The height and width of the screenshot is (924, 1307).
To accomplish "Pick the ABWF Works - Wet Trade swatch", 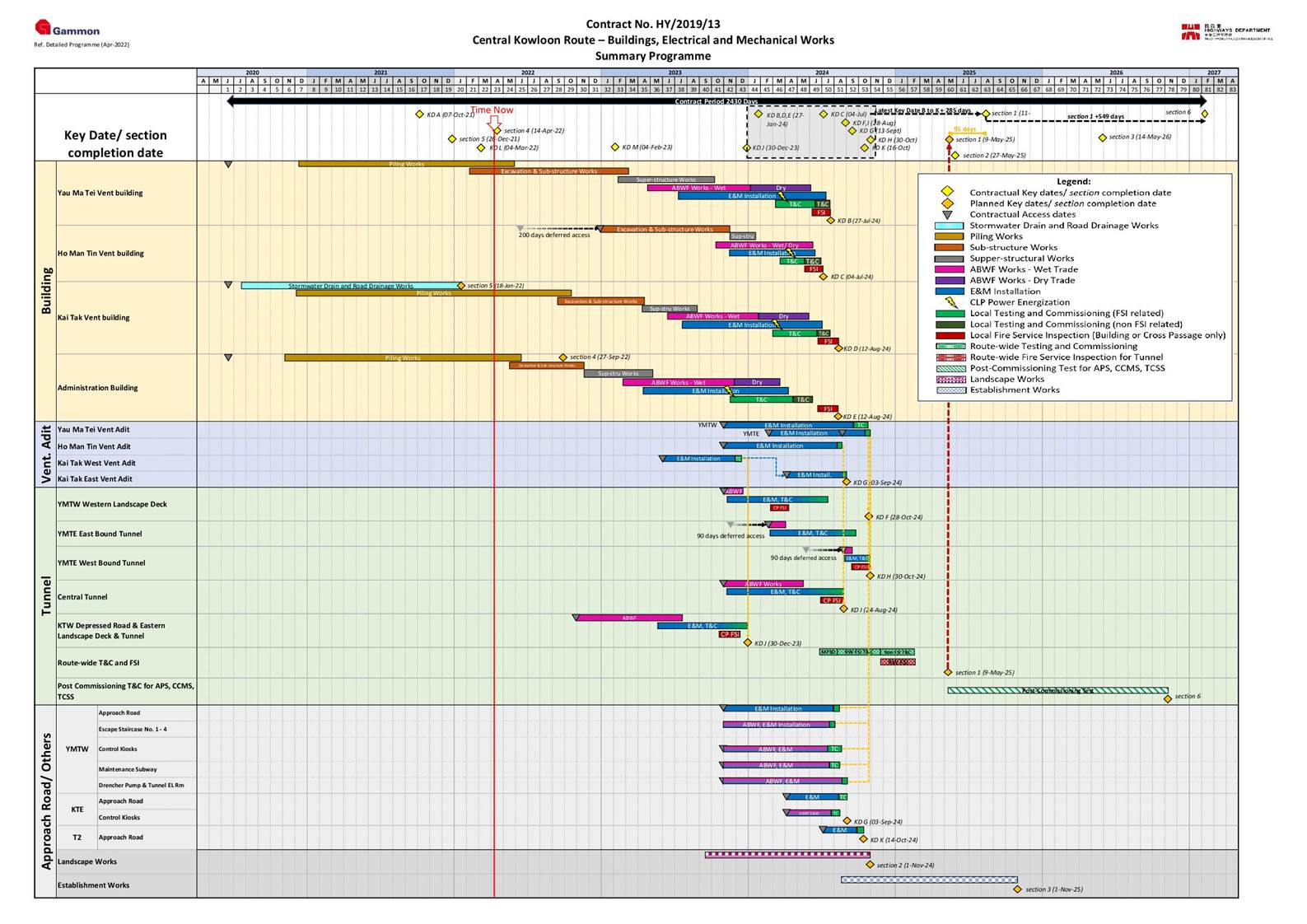I will tap(949, 269).
